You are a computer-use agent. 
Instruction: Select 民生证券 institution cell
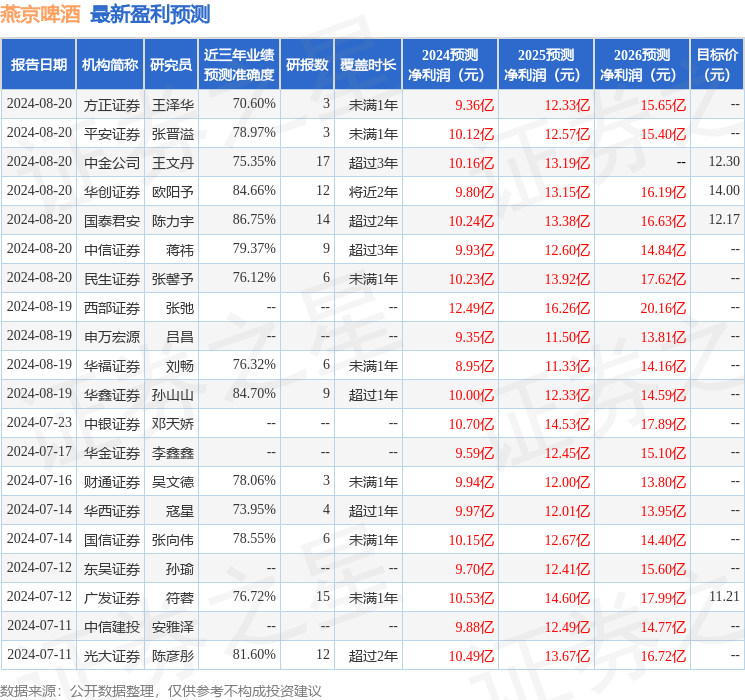pyautogui.click(x=112, y=279)
